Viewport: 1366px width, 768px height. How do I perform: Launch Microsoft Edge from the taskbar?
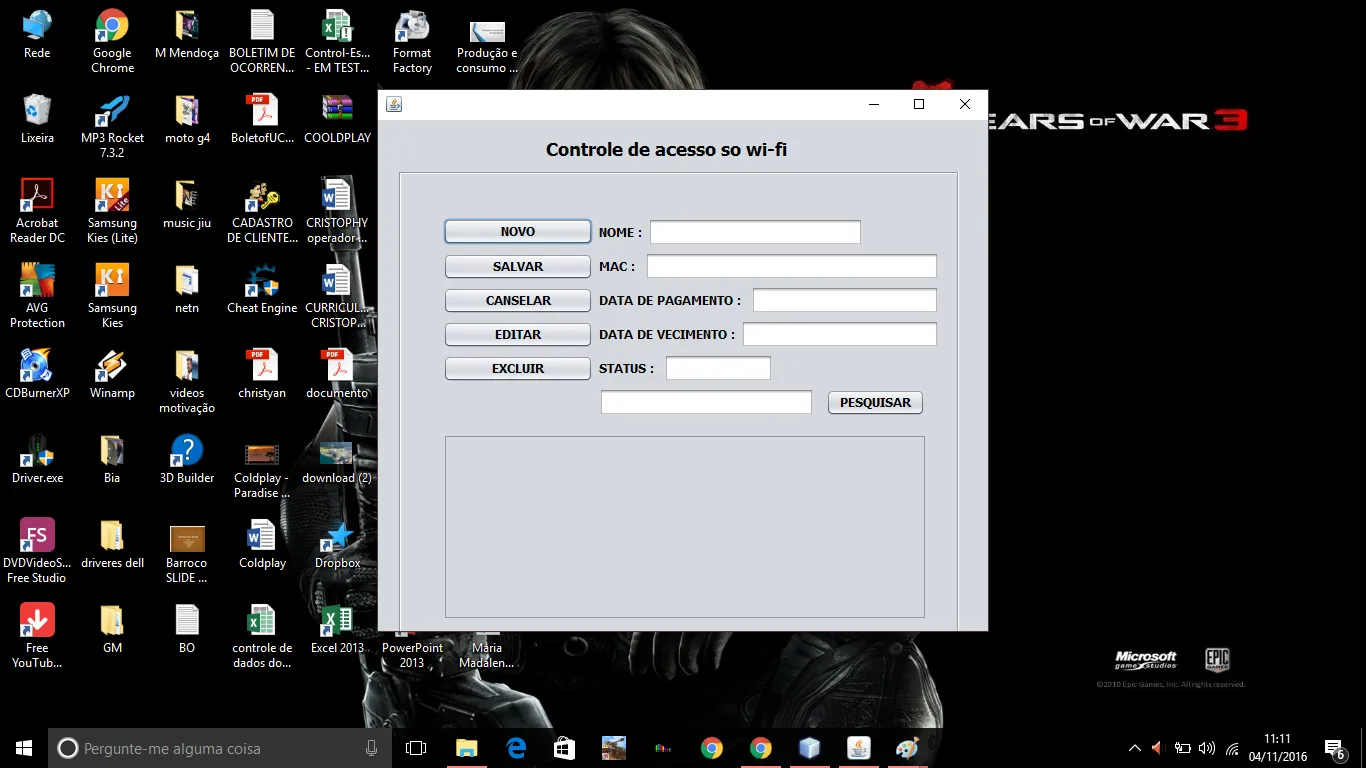[x=516, y=748]
